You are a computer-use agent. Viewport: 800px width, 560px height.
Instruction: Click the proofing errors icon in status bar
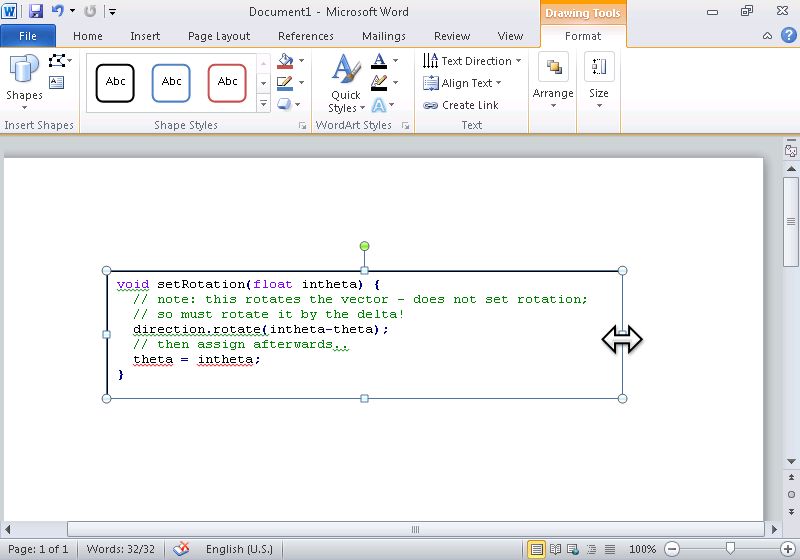(x=181, y=549)
